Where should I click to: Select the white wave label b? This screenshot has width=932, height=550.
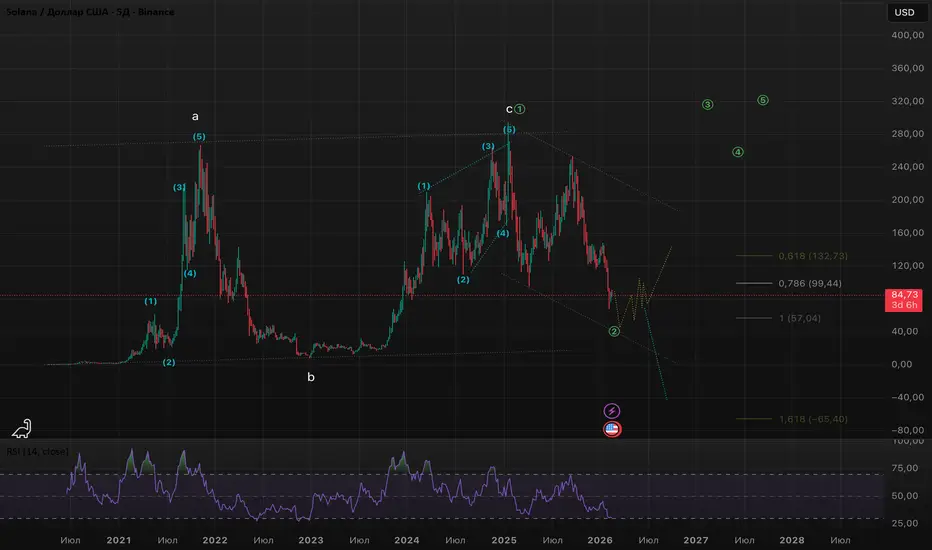pyautogui.click(x=311, y=377)
